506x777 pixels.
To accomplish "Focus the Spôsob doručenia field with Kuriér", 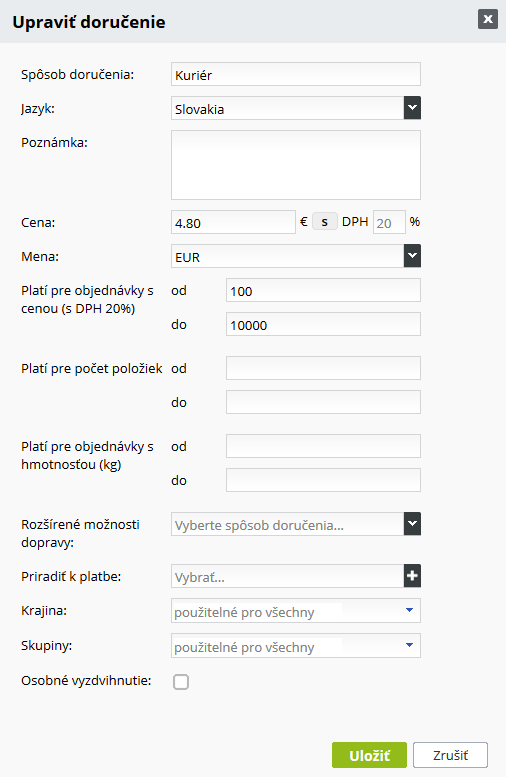I will pos(296,74).
